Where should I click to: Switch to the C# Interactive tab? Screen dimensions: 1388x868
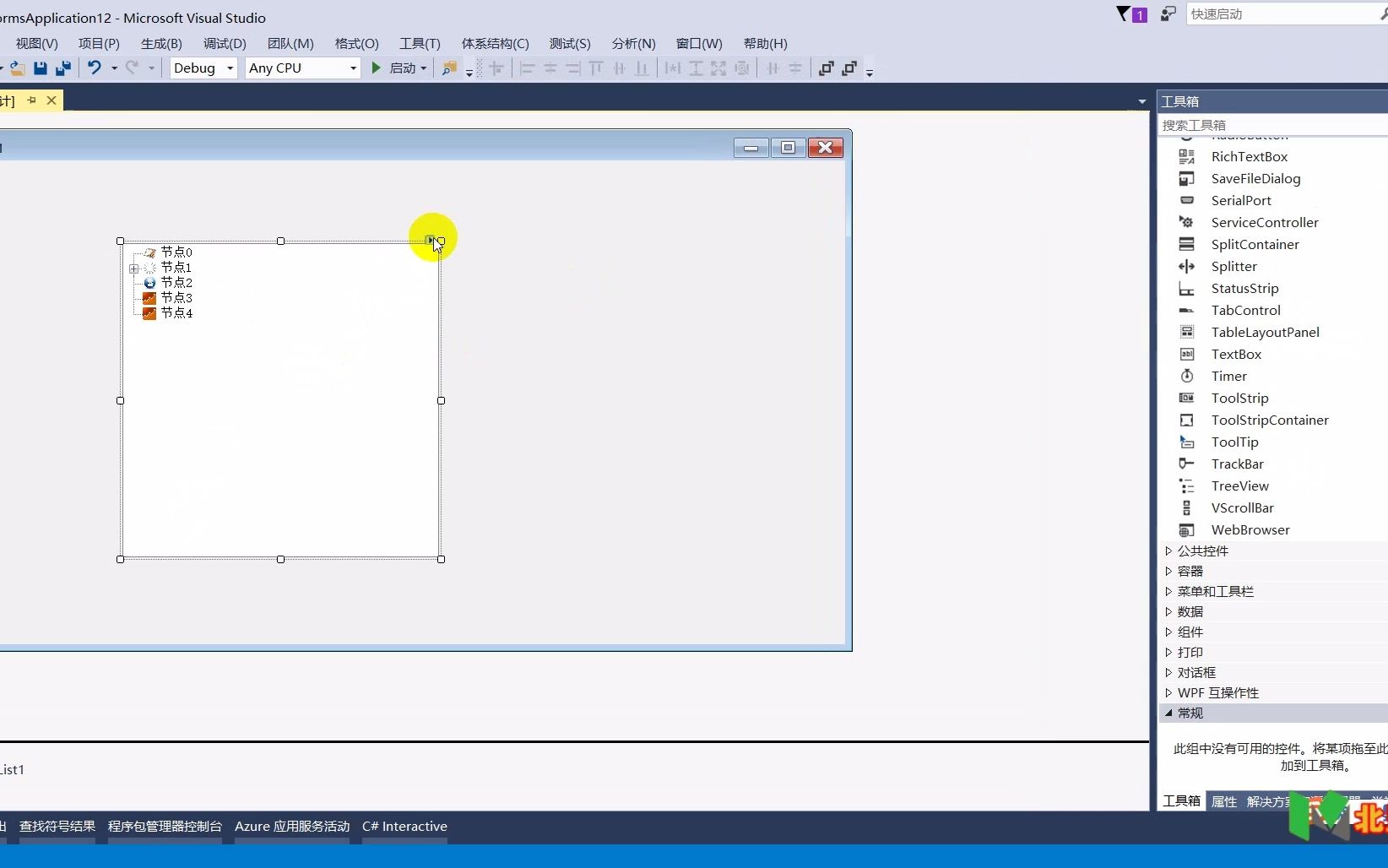point(404,826)
